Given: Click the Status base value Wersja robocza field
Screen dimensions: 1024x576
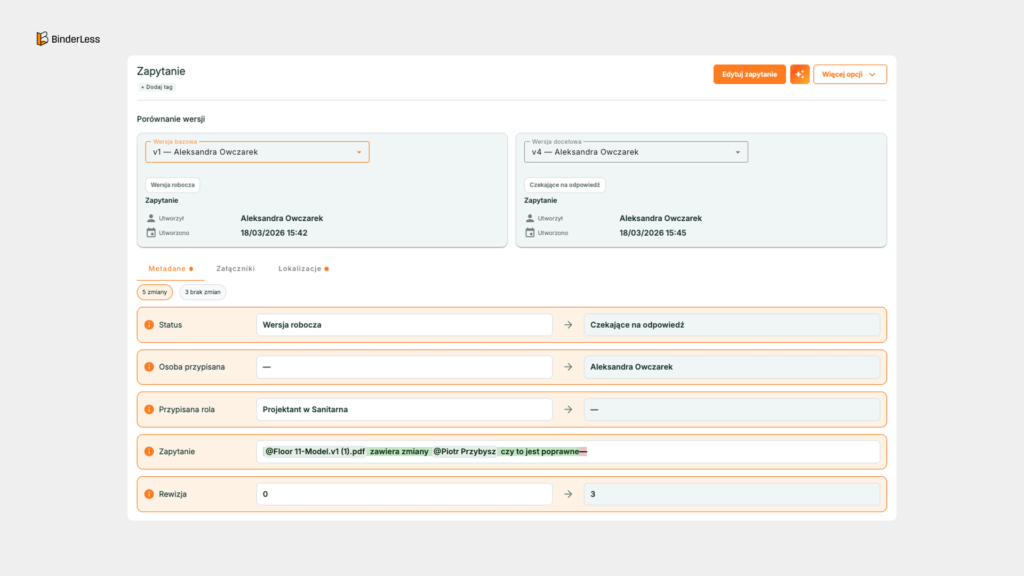Looking at the screenshot, I should coord(404,325).
